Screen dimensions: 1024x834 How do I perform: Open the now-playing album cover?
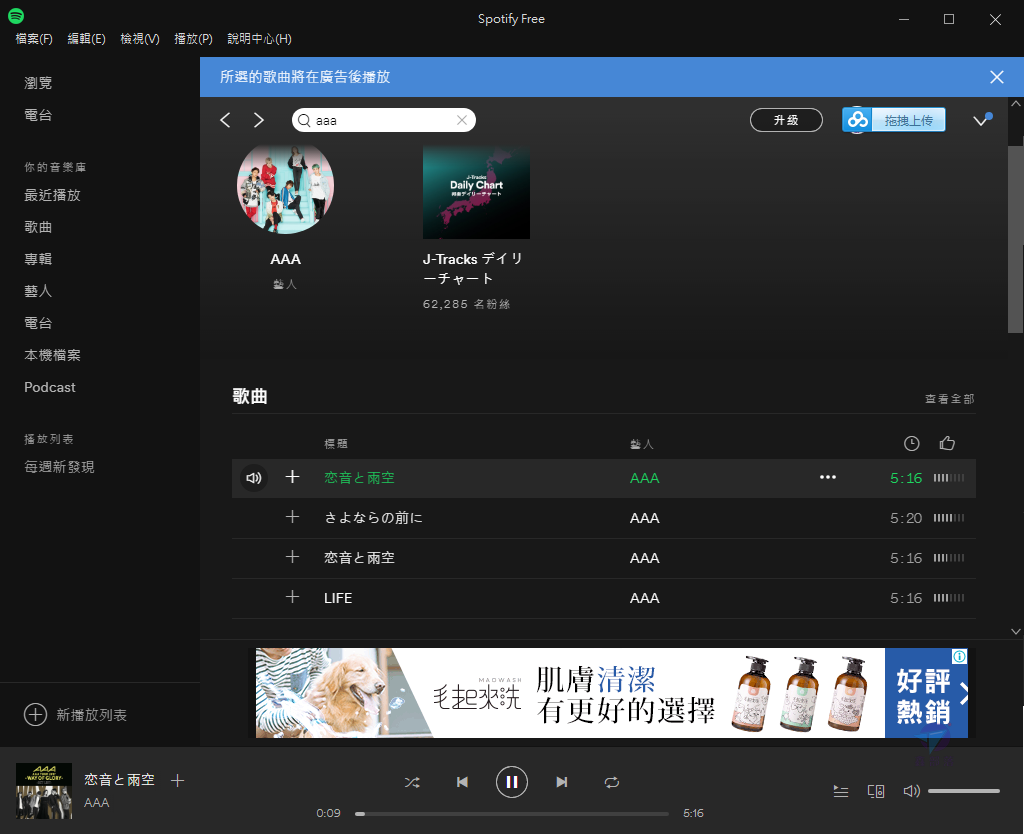pyautogui.click(x=44, y=791)
